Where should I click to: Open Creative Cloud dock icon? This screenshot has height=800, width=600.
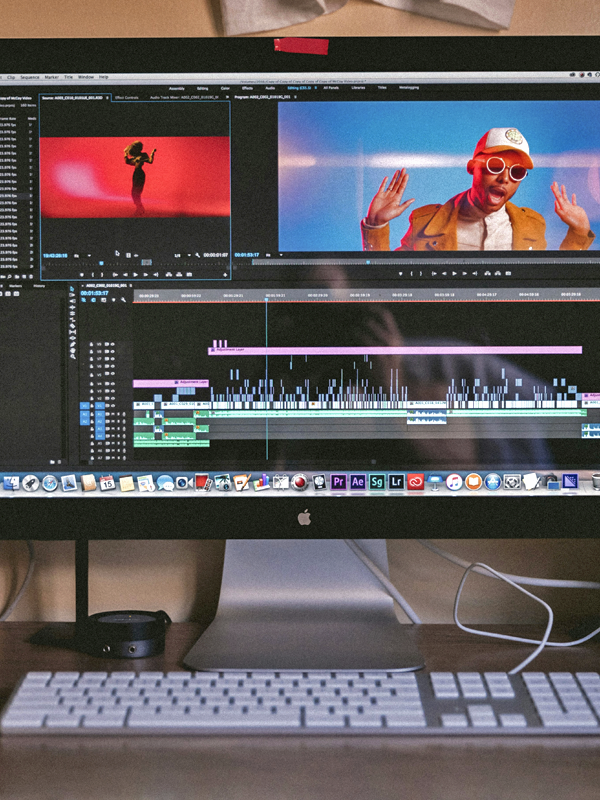click(x=415, y=482)
